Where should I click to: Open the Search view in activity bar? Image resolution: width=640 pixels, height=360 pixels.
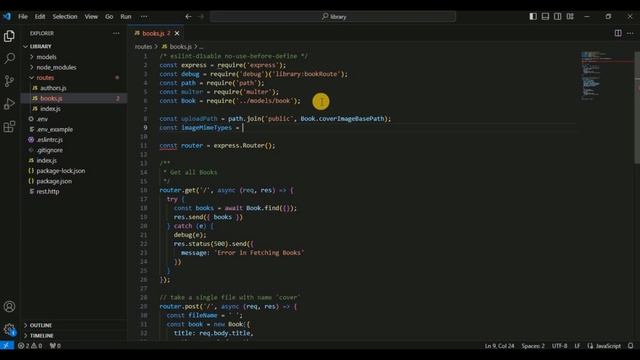point(9,58)
